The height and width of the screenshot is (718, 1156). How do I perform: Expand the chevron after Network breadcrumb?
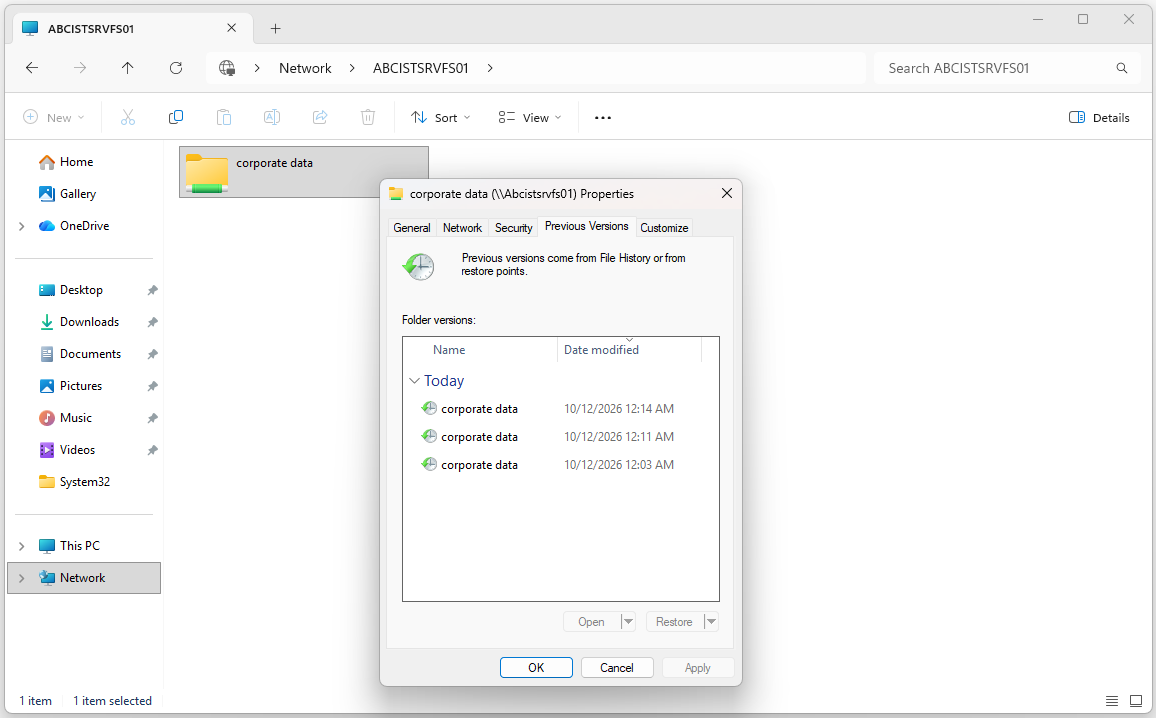[352, 69]
